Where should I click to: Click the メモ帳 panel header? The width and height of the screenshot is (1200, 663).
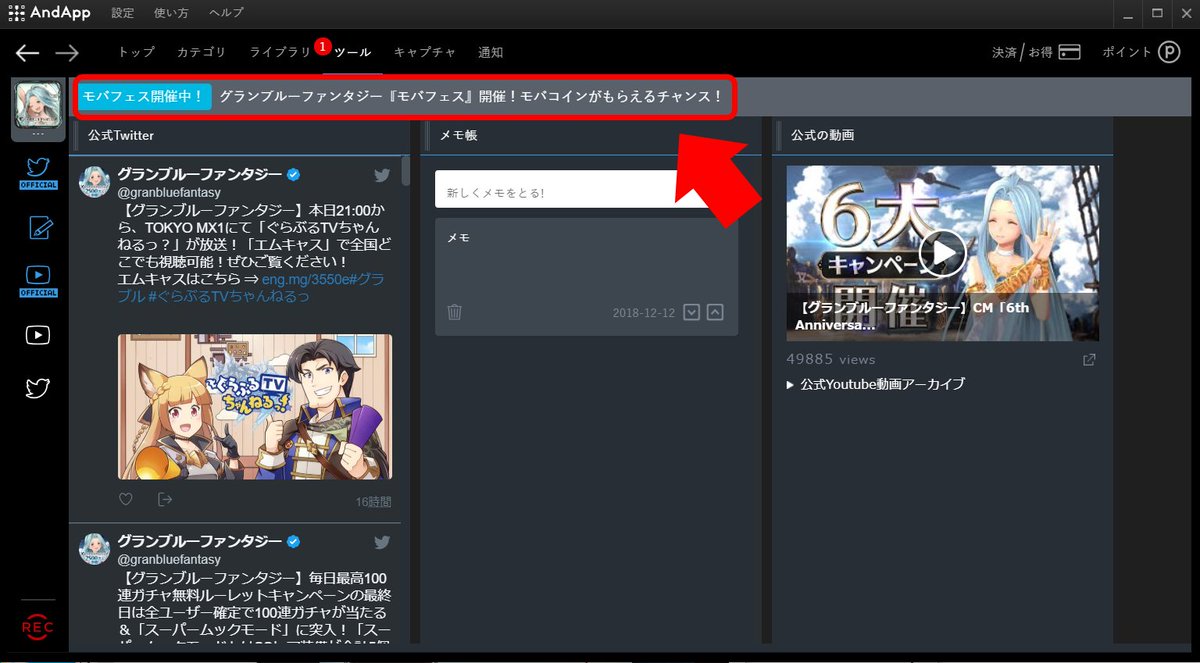tap(459, 135)
